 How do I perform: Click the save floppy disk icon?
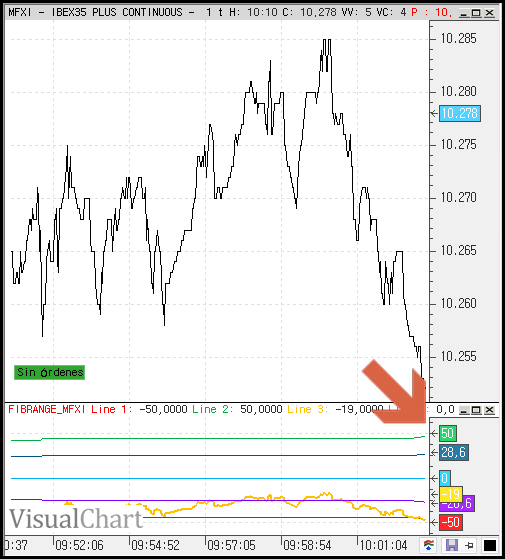coord(452,545)
